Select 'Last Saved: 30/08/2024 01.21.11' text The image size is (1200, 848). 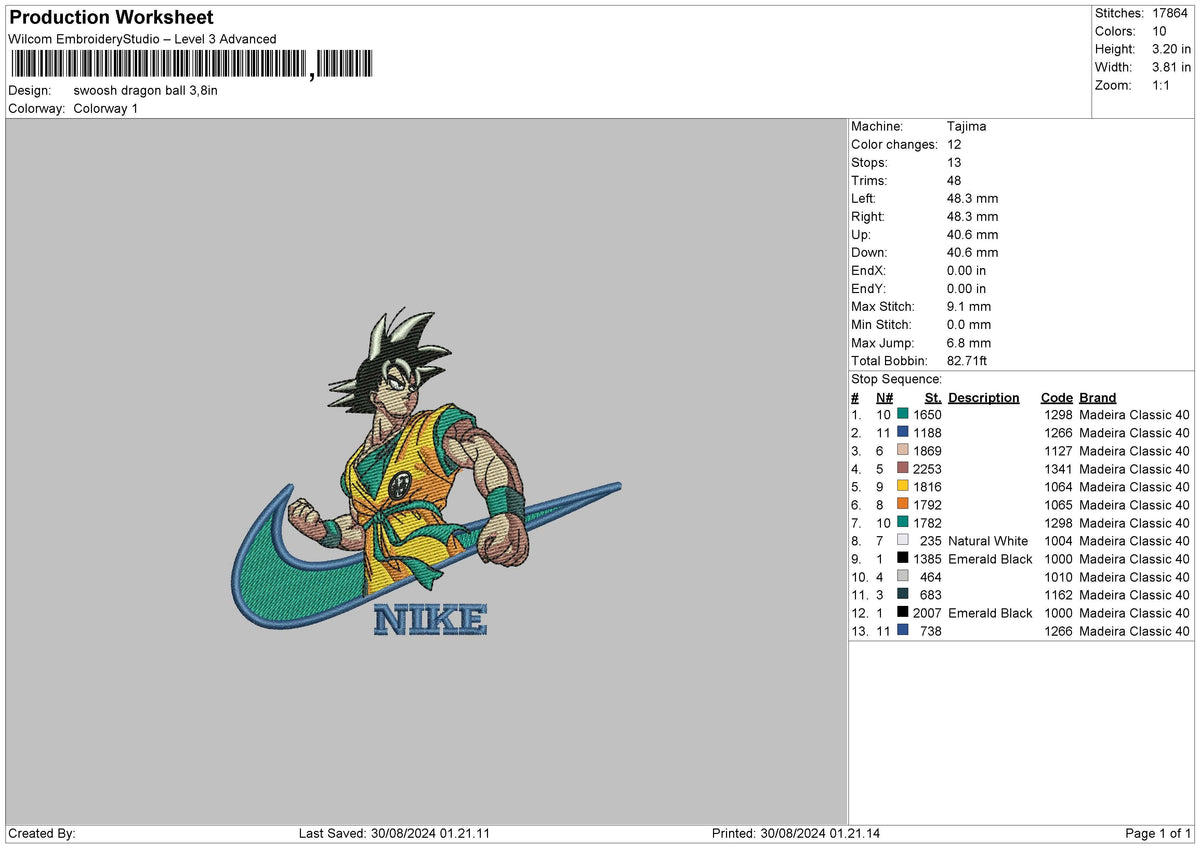[x=394, y=833]
